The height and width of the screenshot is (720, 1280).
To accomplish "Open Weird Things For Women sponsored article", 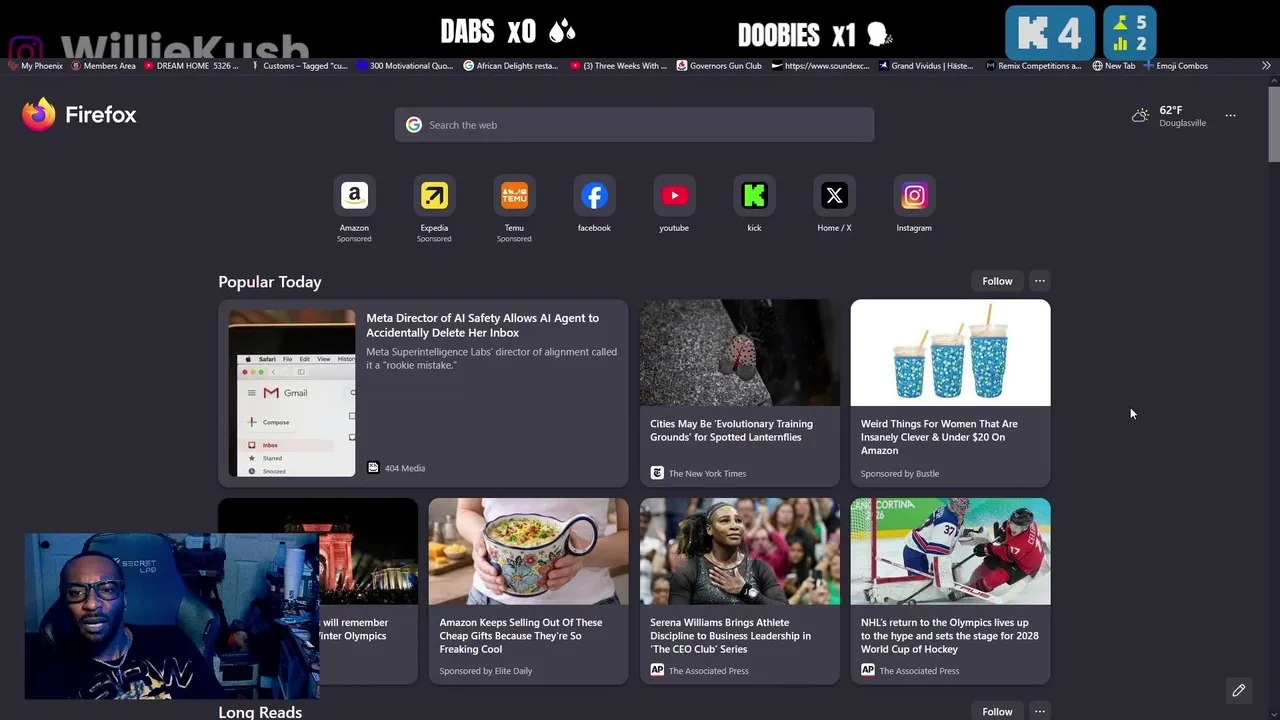I will 939,437.
